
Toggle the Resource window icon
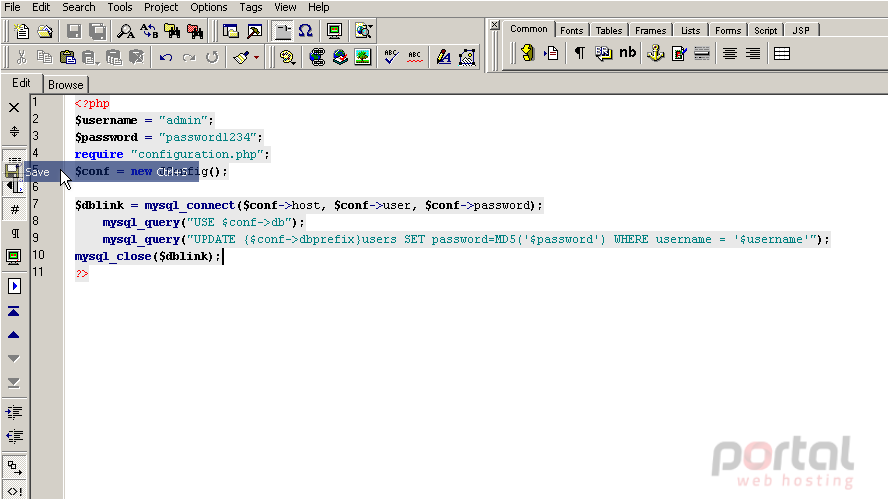click(x=230, y=31)
